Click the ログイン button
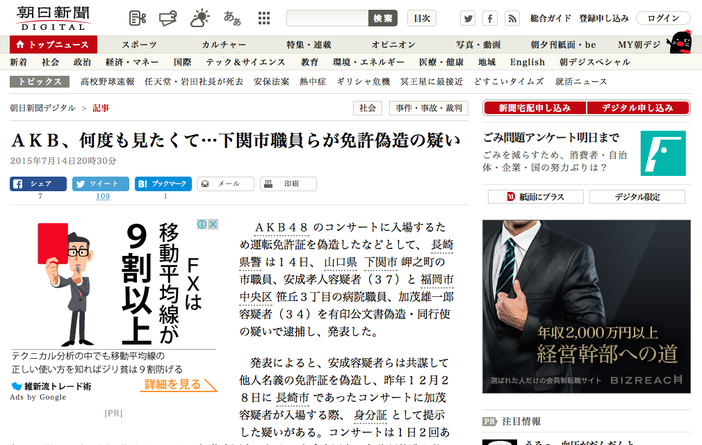 [663, 18]
